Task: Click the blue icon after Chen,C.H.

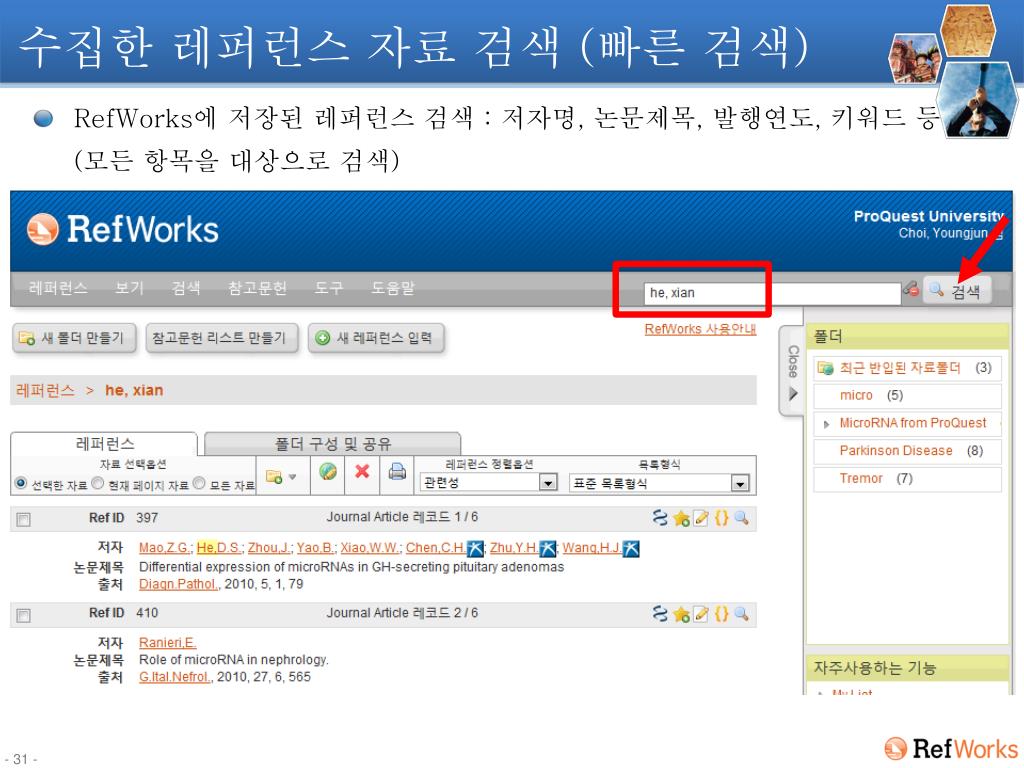Action: [475, 549]
